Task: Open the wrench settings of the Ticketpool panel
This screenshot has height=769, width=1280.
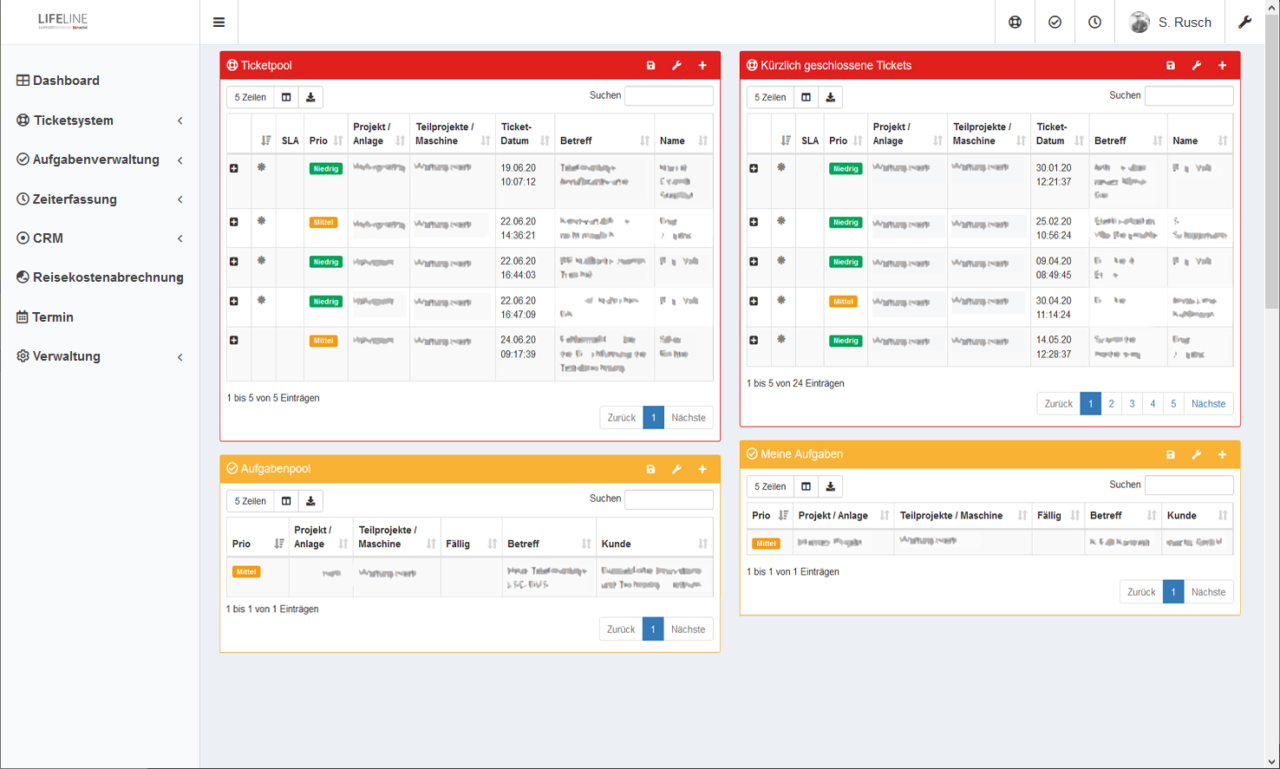Action: coord(677,64)
